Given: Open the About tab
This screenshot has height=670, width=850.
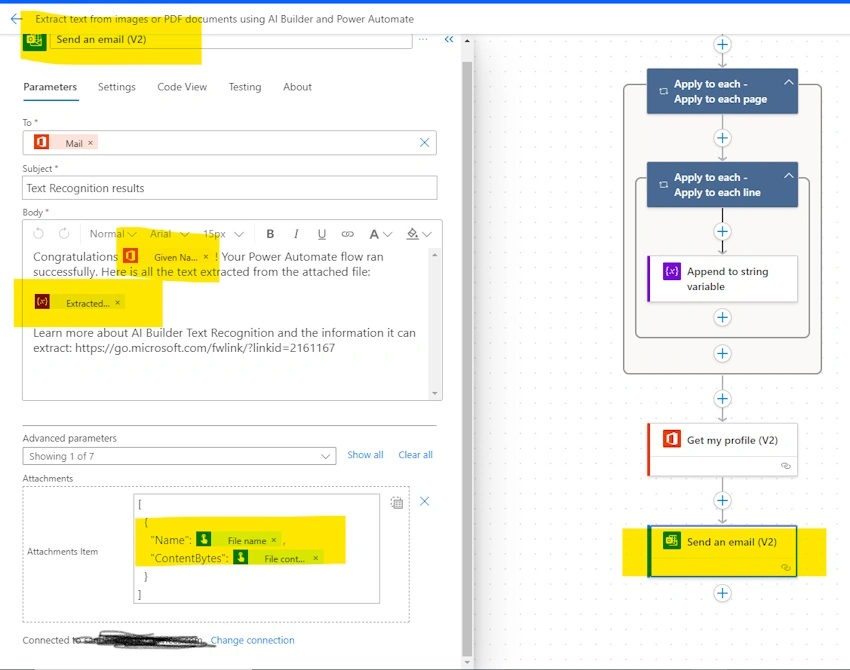Looking at the screenshot, I should pyautogui.click(x=297, y=87).
